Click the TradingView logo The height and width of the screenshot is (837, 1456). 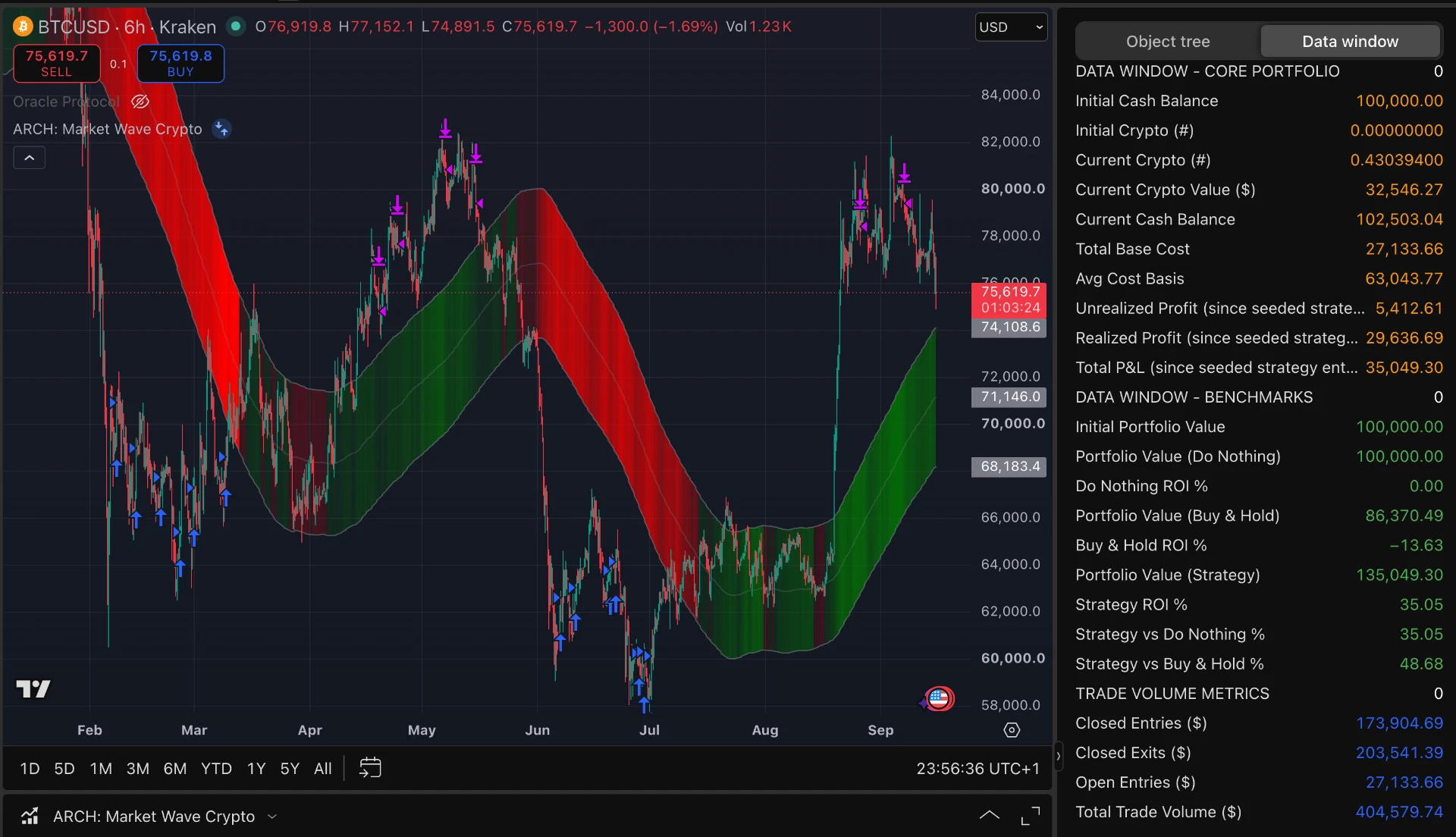33,688
